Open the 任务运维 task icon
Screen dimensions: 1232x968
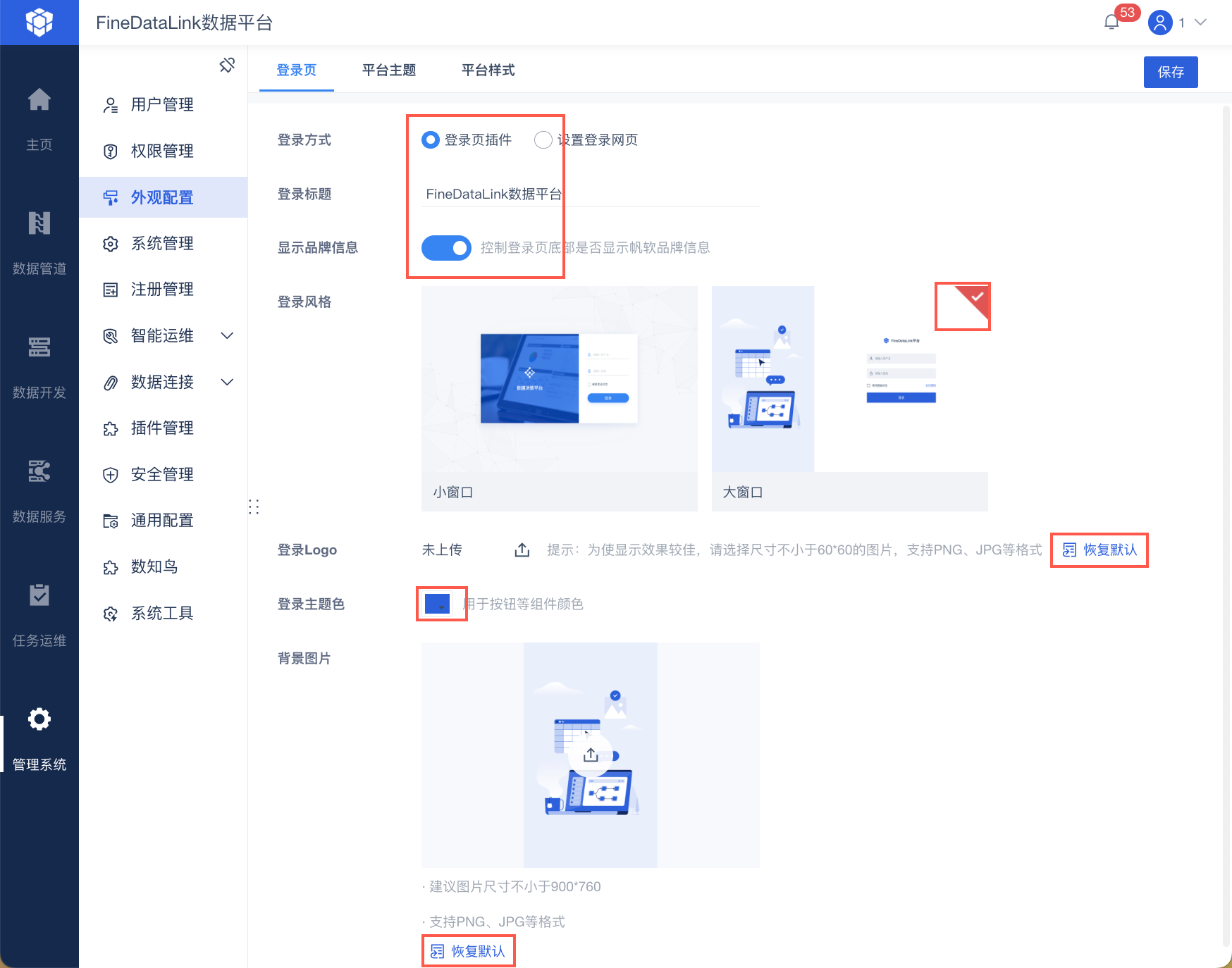[39, 595]
